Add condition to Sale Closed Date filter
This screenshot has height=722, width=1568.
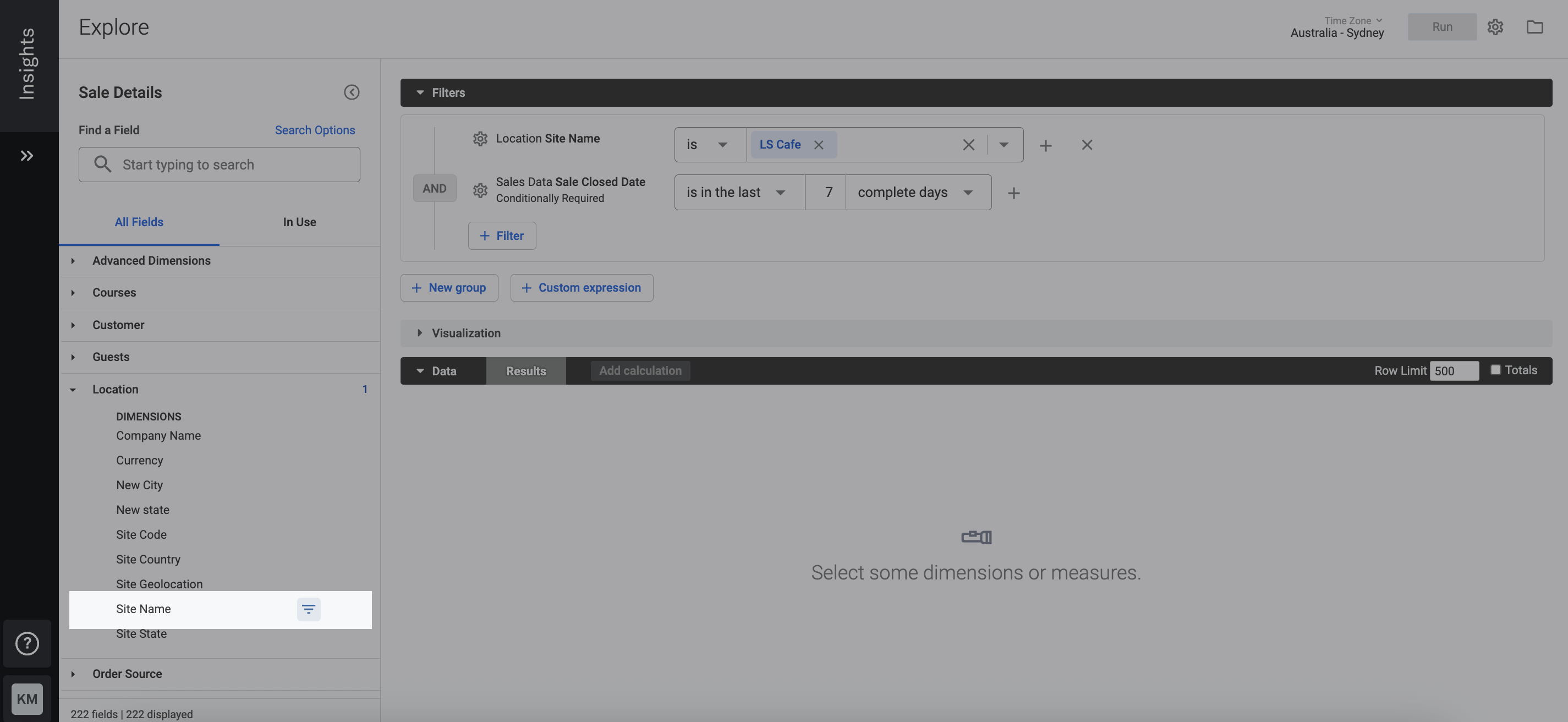tap(1013, 193)
